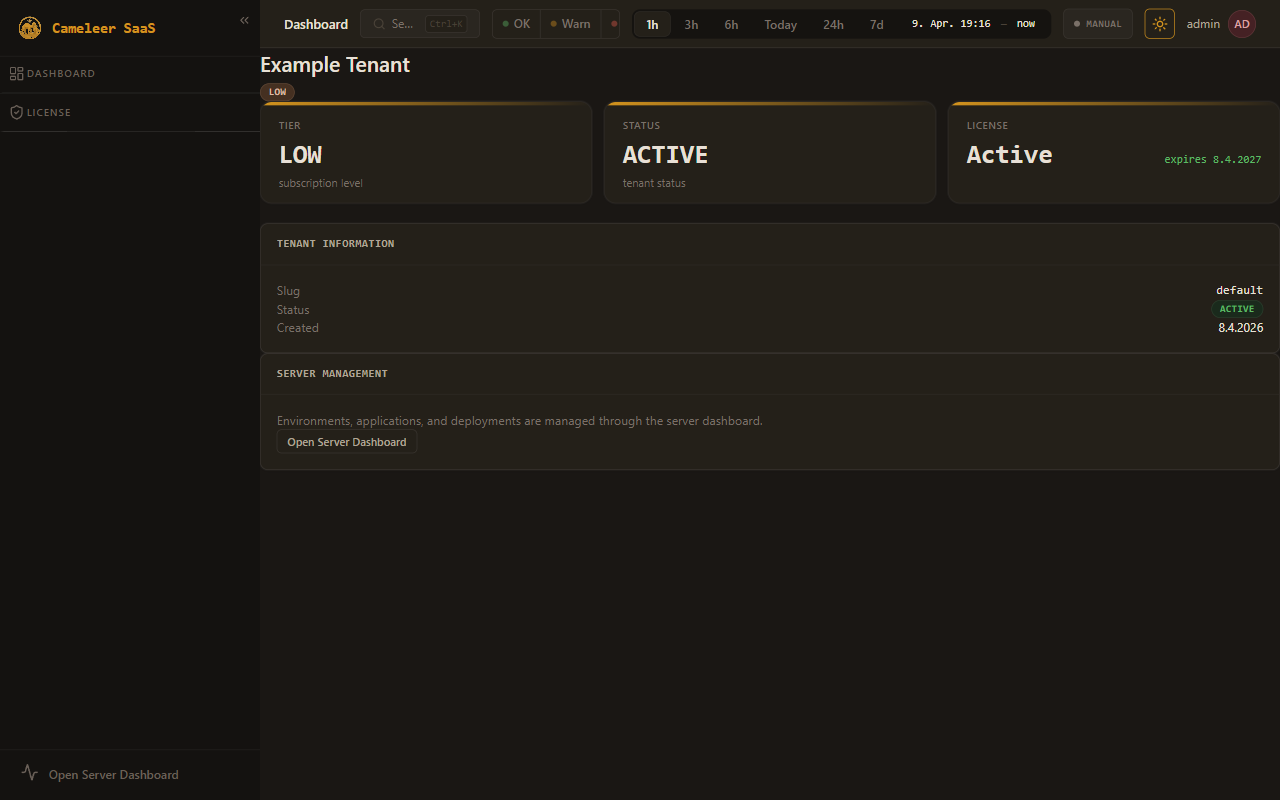Viewport: 1280px width, 800px height.
Task: Toggle the red error status filter
Action: 613,24
